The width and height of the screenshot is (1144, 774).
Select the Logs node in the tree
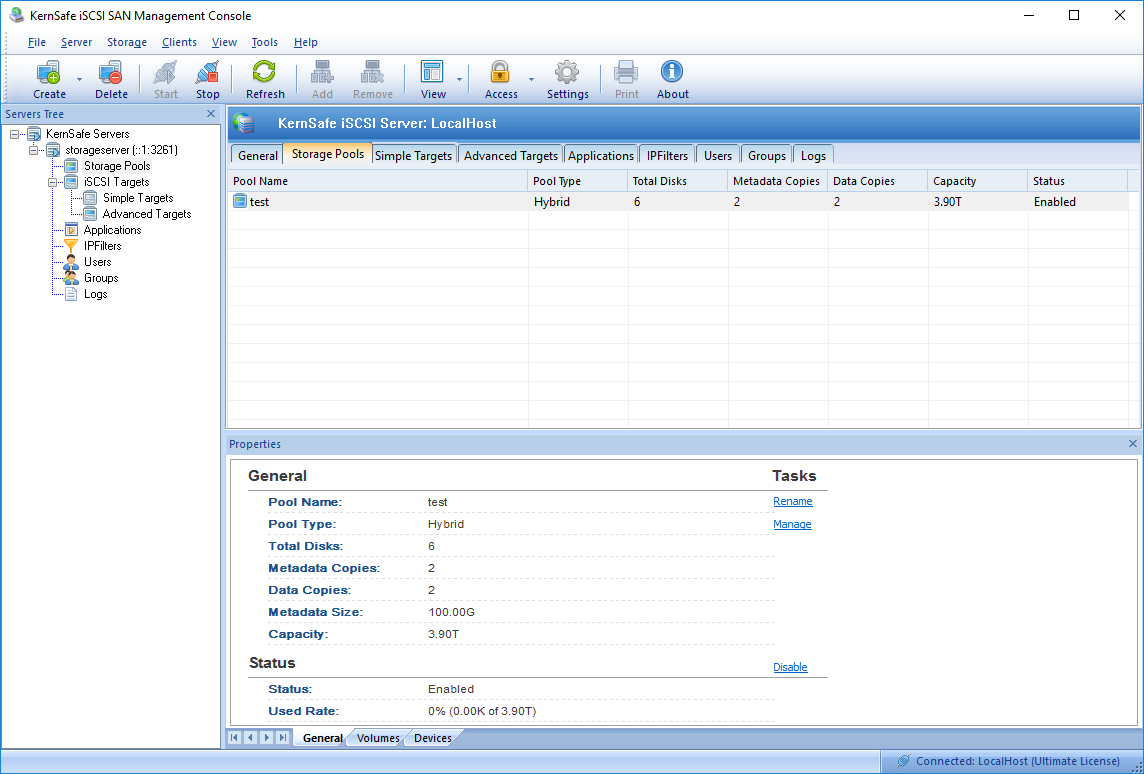click(x=95, y=293)
